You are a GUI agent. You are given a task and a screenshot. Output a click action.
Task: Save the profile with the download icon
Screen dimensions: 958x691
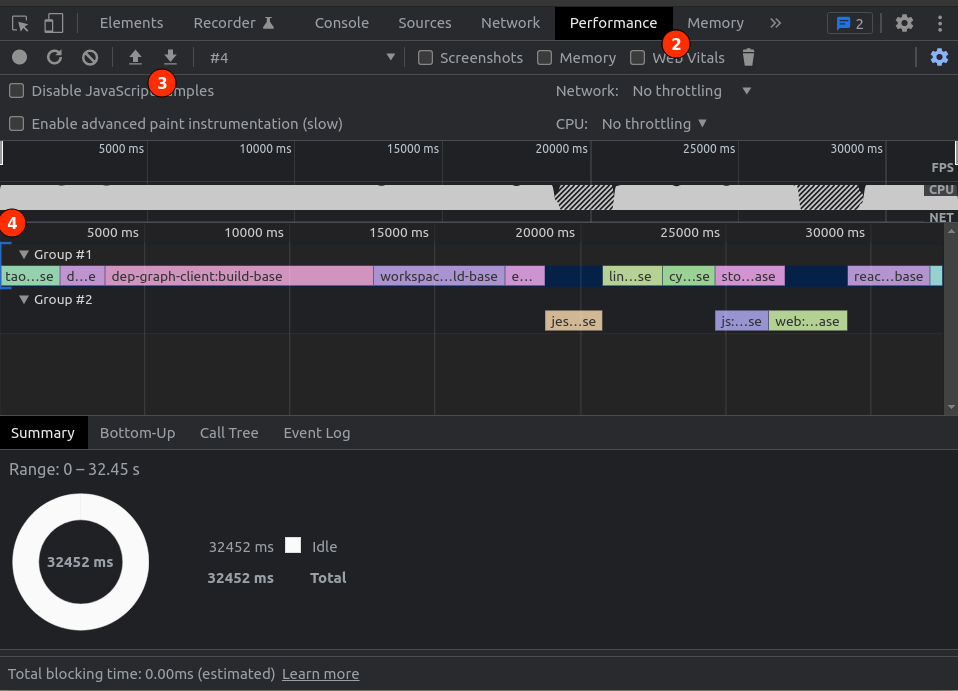[x=169, y=57]
